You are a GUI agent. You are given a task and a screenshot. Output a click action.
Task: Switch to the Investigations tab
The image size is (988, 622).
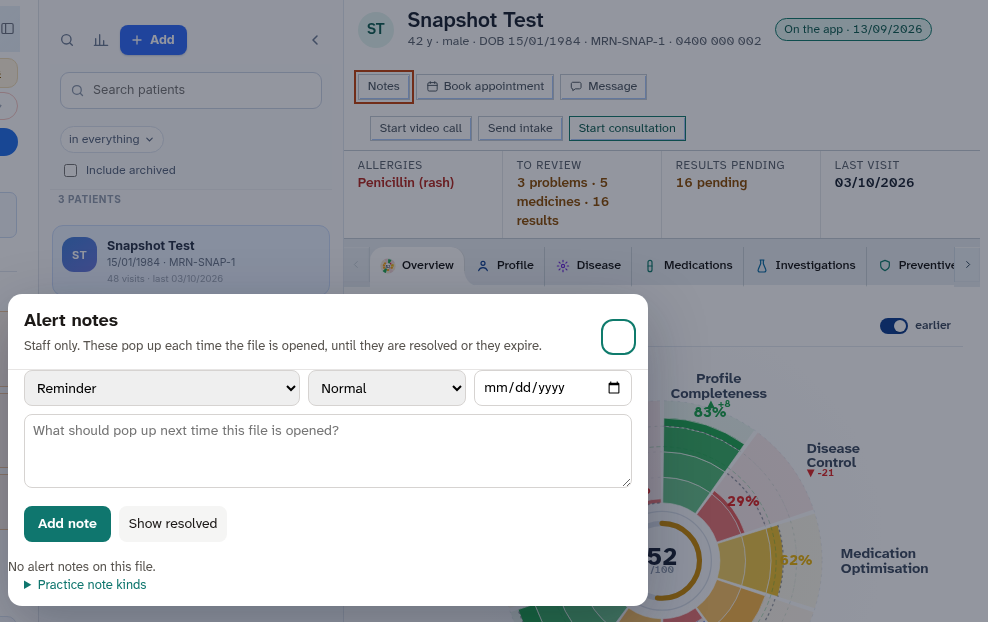pyautogui.click(x=805, y=265)
